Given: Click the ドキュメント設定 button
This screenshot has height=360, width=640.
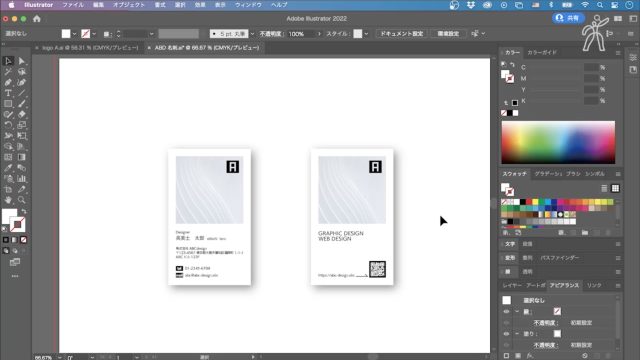Looking at the screenshot, I should 402,34.
